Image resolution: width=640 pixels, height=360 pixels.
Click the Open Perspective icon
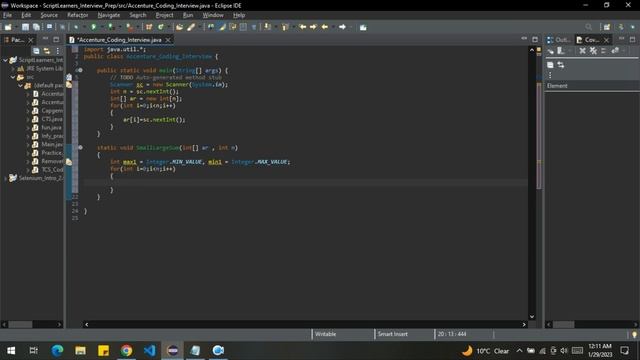[607, 27]
